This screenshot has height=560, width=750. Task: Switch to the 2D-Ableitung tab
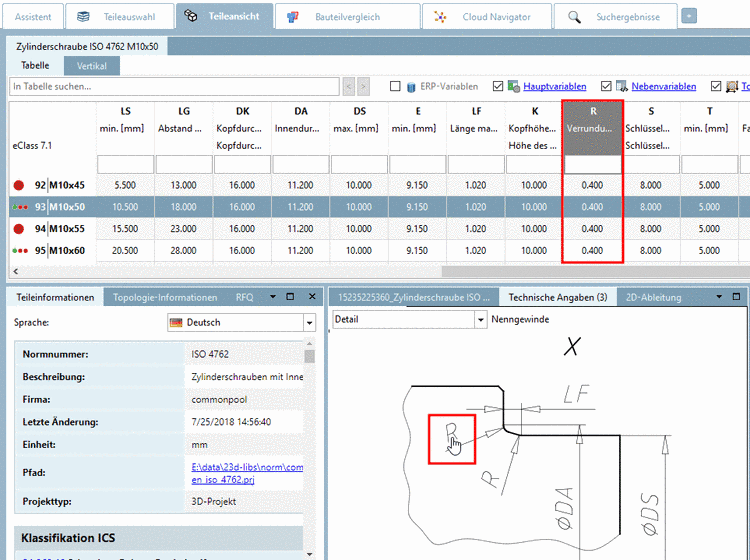pos(653,297)
